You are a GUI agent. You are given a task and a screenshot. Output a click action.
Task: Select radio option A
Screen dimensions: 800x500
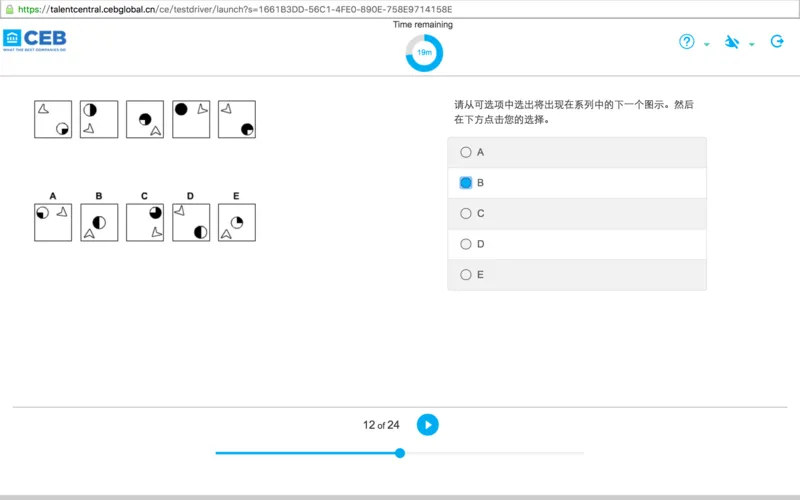pyautogui.click(x=465, y=152)
